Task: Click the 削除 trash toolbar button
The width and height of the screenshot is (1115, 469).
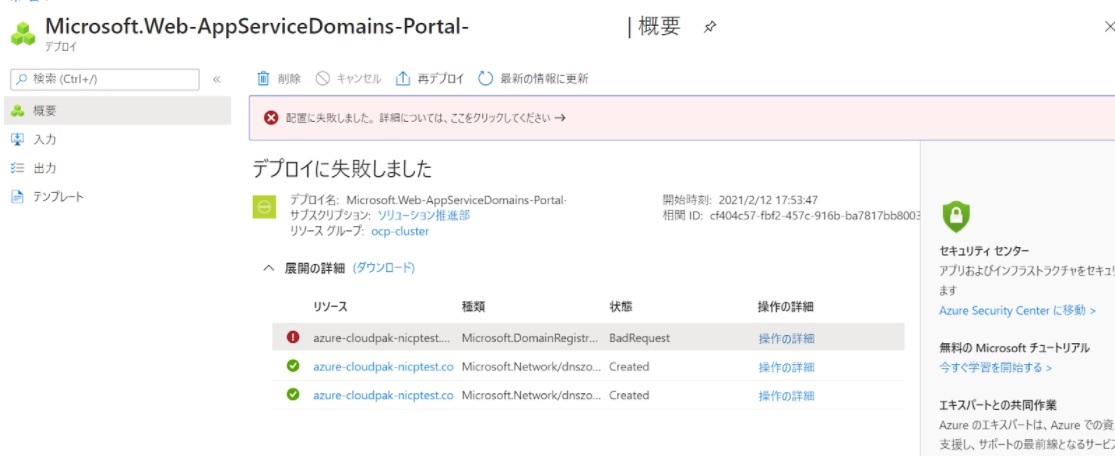Action: [x=279, y=78]
